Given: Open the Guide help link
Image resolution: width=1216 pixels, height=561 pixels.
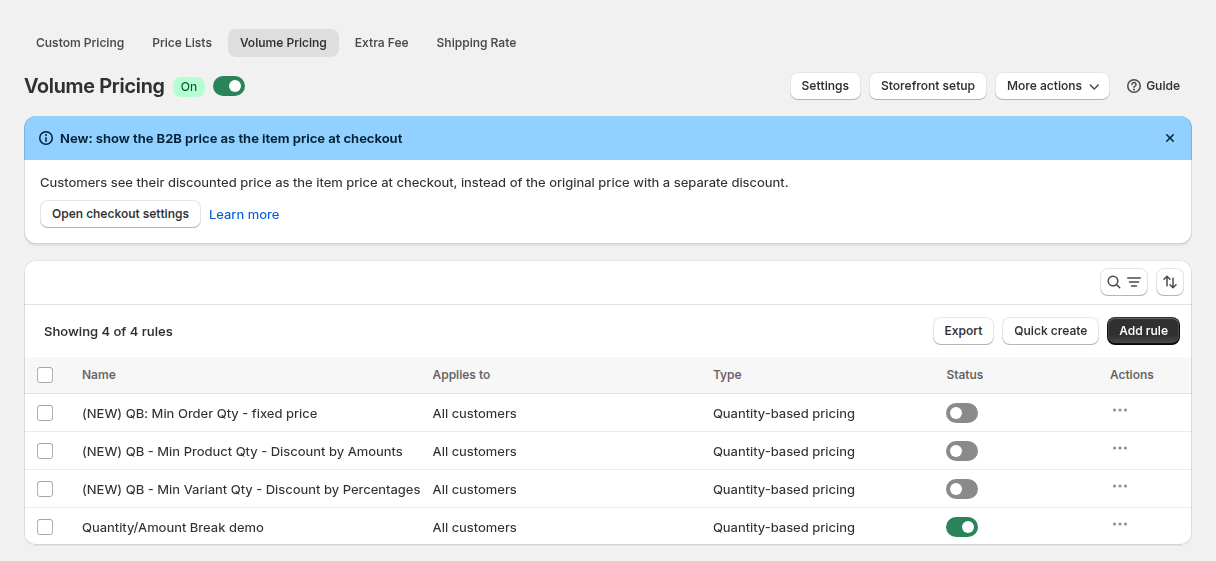Looking at the screenshot, I should pos(1153,86).
